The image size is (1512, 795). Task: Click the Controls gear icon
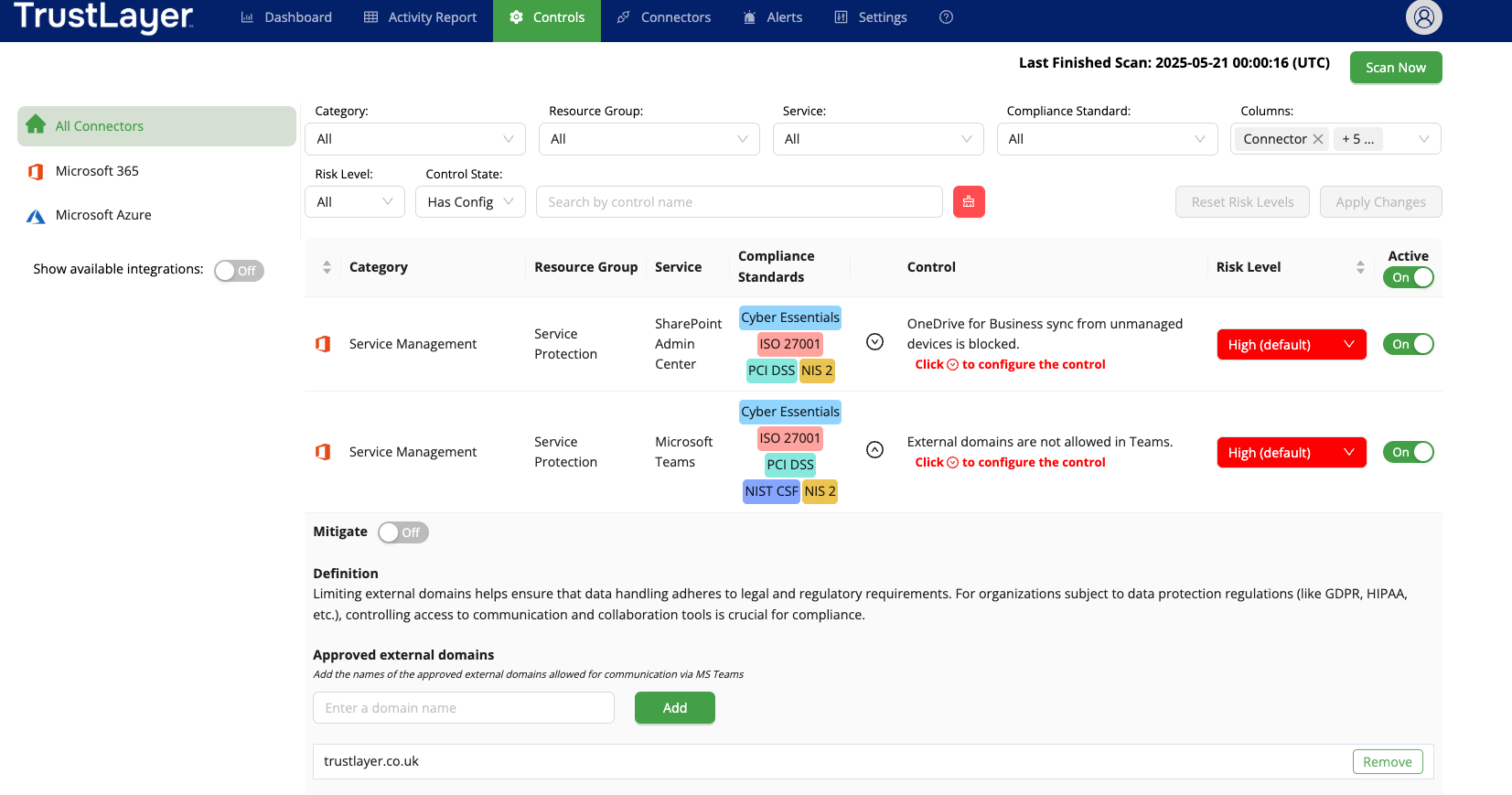point(516,17)
